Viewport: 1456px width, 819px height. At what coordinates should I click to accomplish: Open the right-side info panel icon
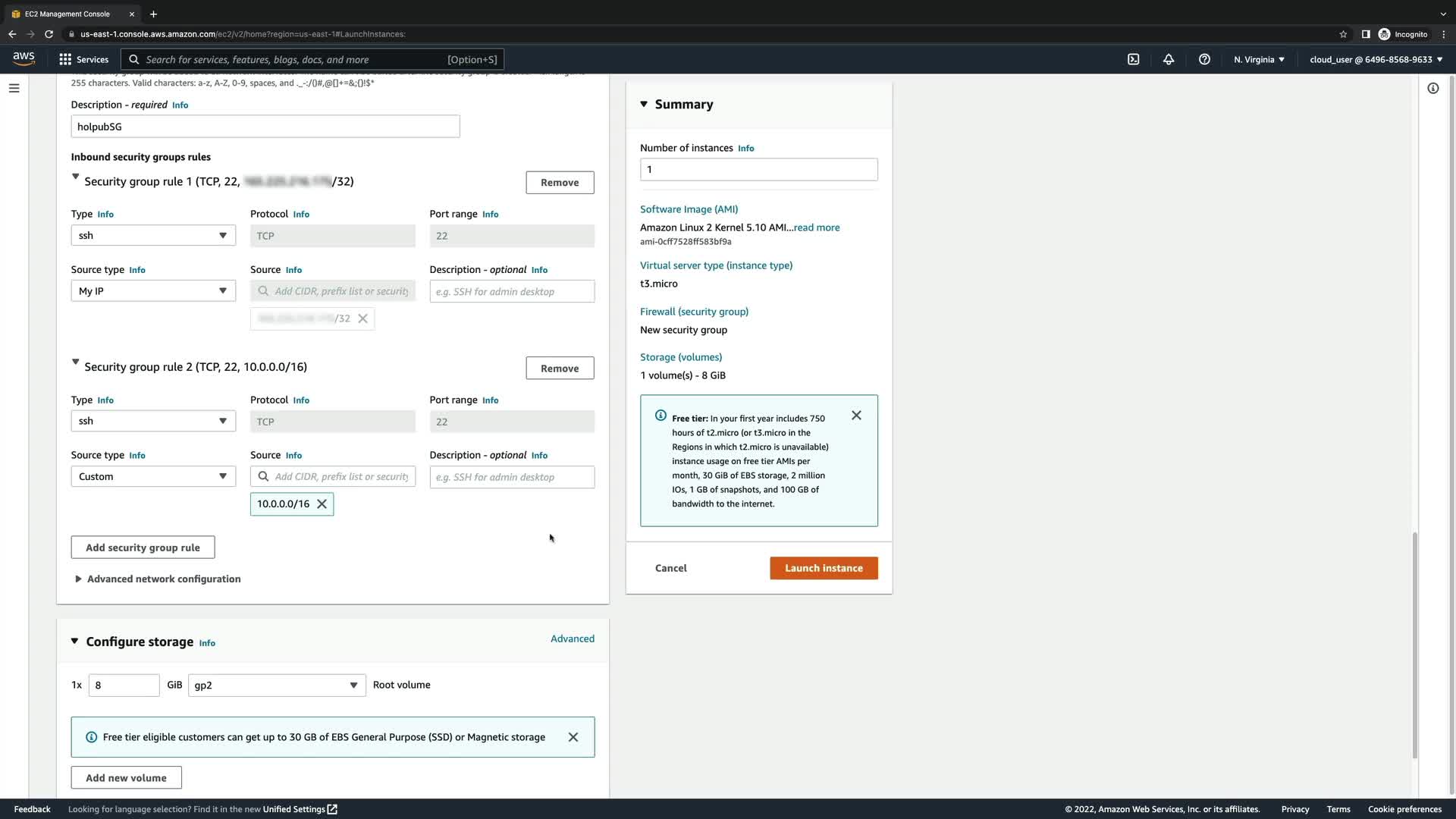click(1432, 88)
